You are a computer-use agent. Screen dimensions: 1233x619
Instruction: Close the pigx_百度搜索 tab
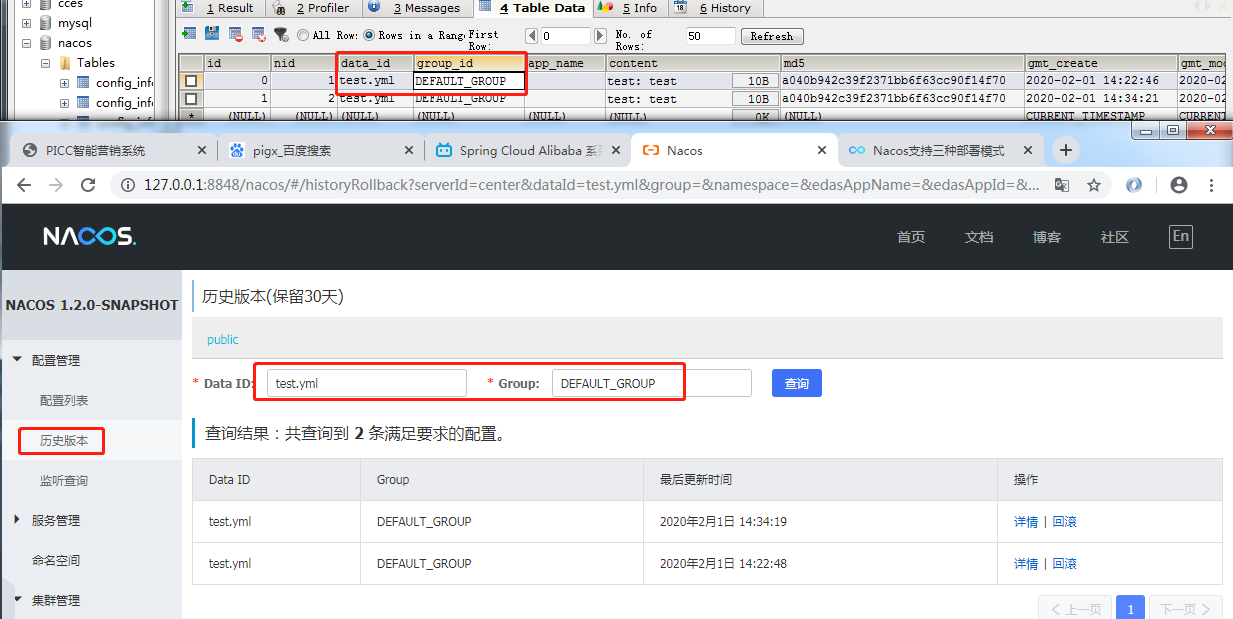tap(411, 150)
